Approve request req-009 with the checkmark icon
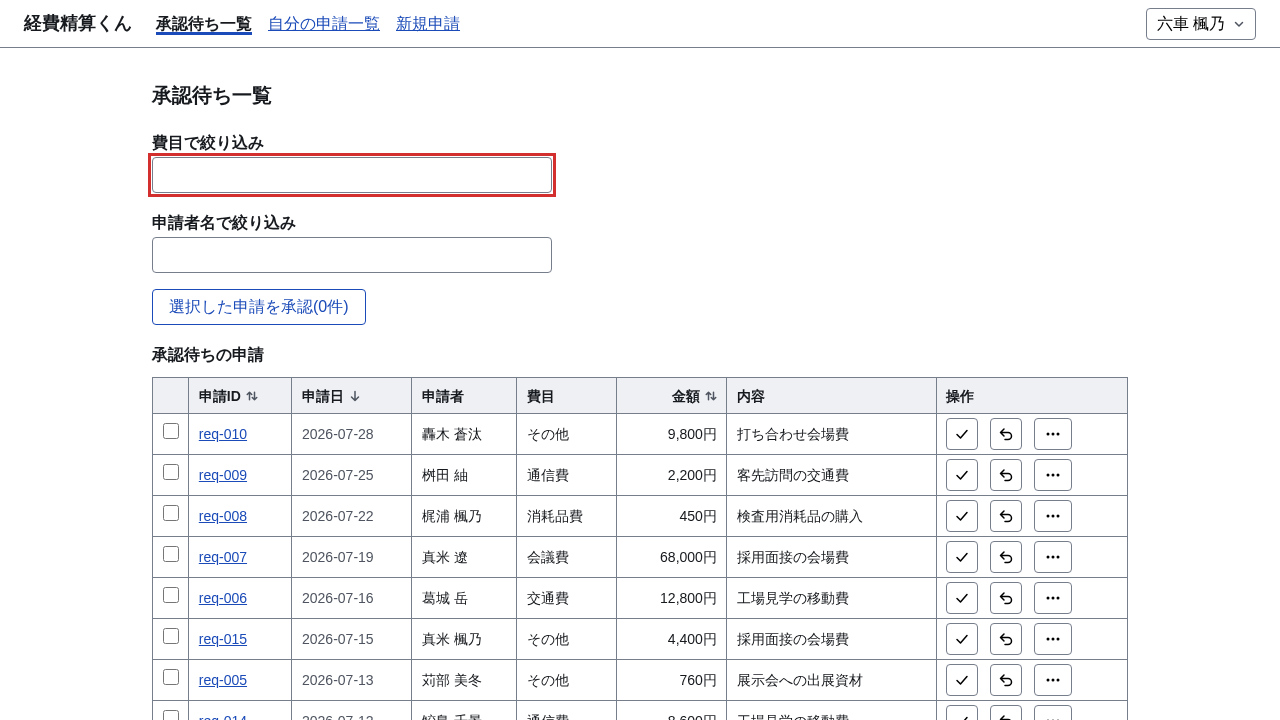The height and width of the screenshot is (720, 1280). 962,475
